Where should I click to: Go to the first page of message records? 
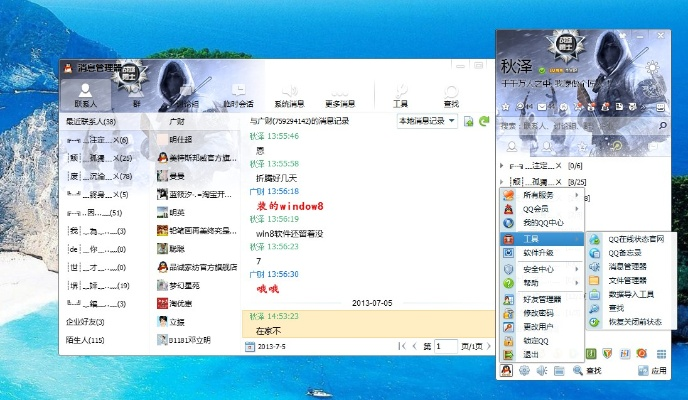pos(402,346)
